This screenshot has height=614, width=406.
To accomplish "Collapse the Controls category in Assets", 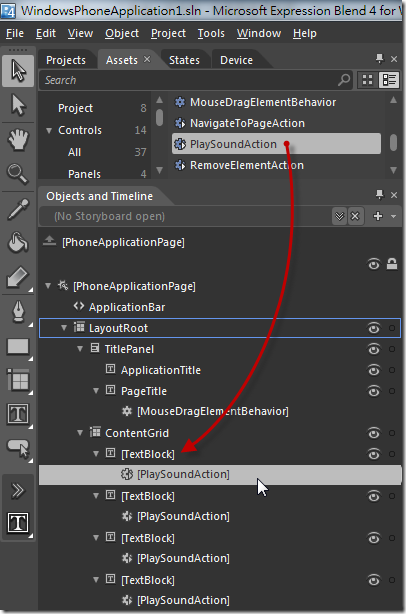I will point(49,130).
